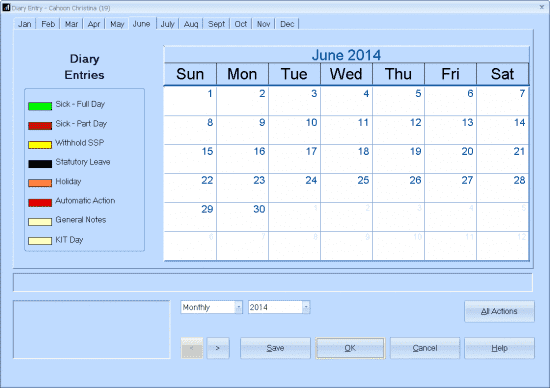The width and height of the screenshot is (550, 388).
Task: Click the Holiday legend label
Action: click(x=68, y=181)
